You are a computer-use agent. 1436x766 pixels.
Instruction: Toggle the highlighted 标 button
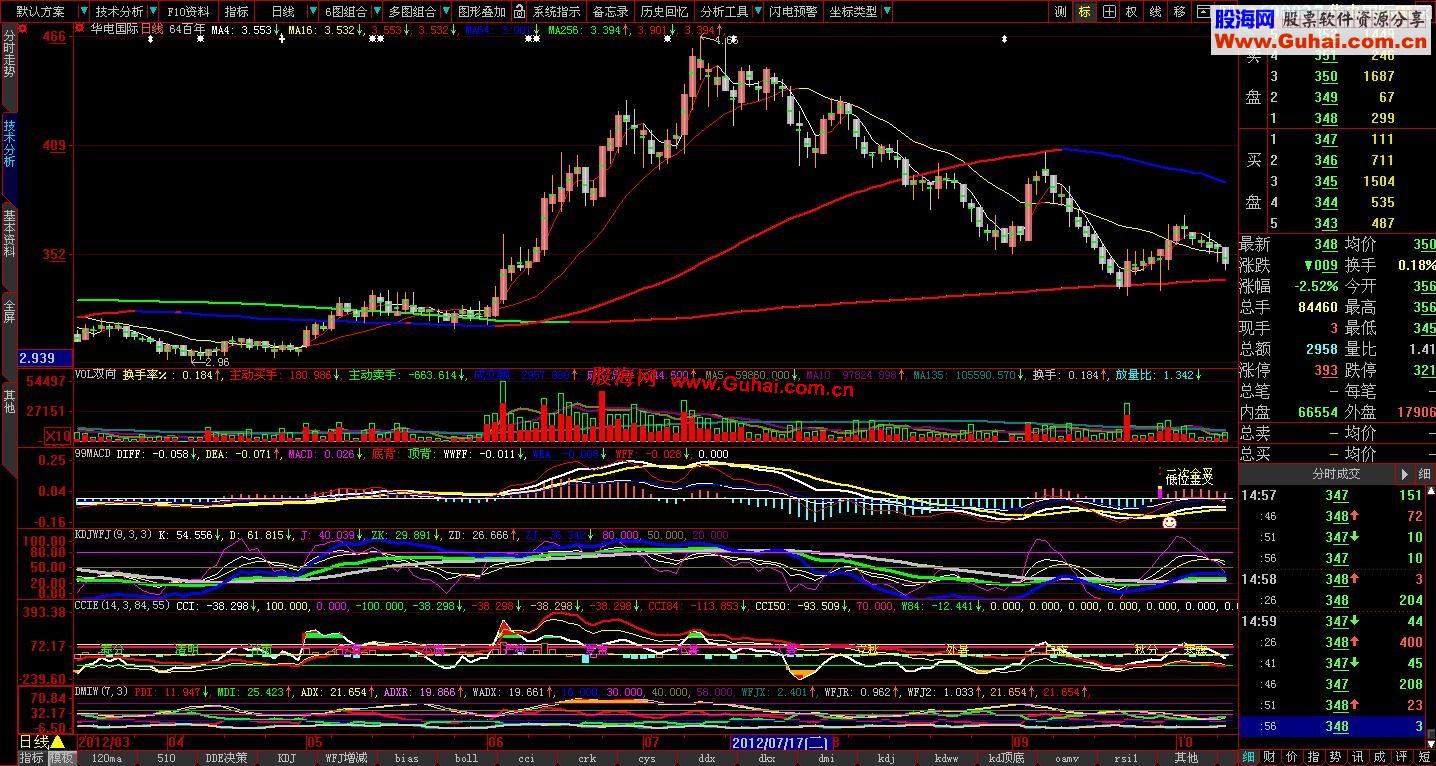pyautogui.click(x=1085, y=12)
